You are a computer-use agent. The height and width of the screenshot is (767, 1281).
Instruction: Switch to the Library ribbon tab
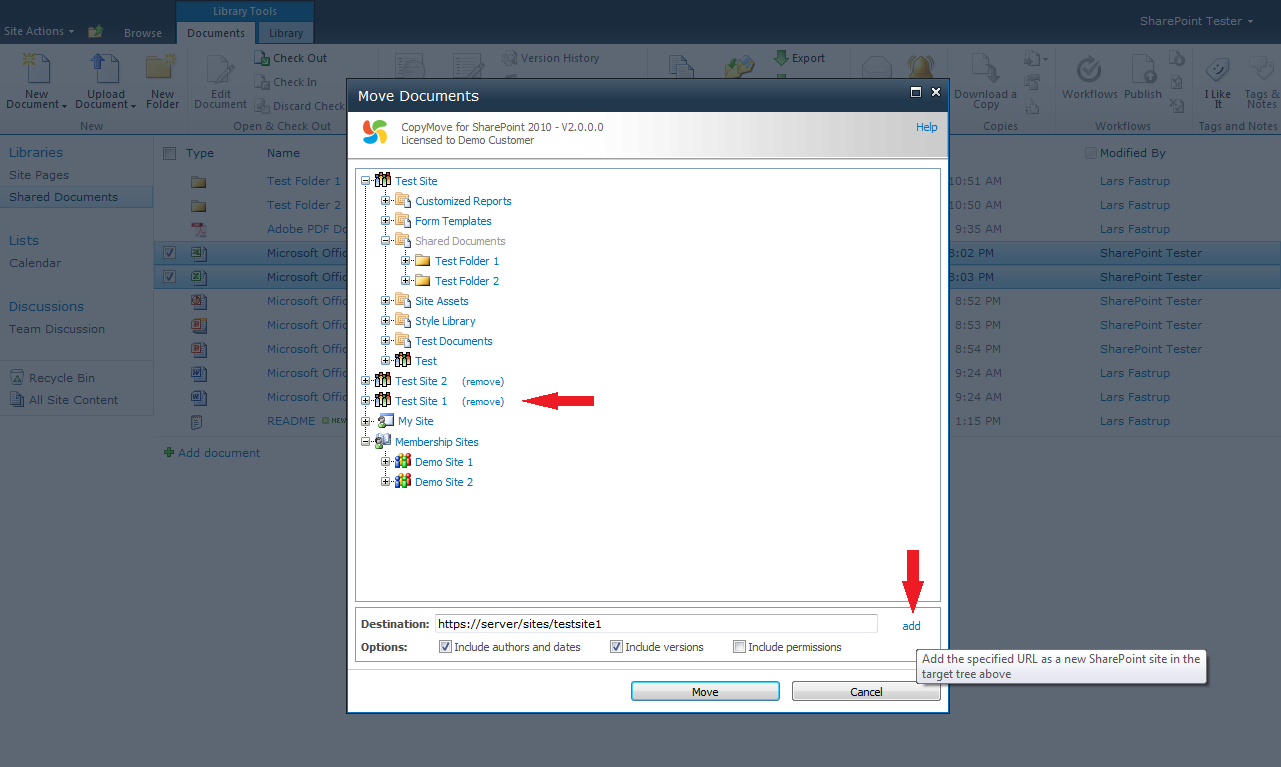point(285,33)
